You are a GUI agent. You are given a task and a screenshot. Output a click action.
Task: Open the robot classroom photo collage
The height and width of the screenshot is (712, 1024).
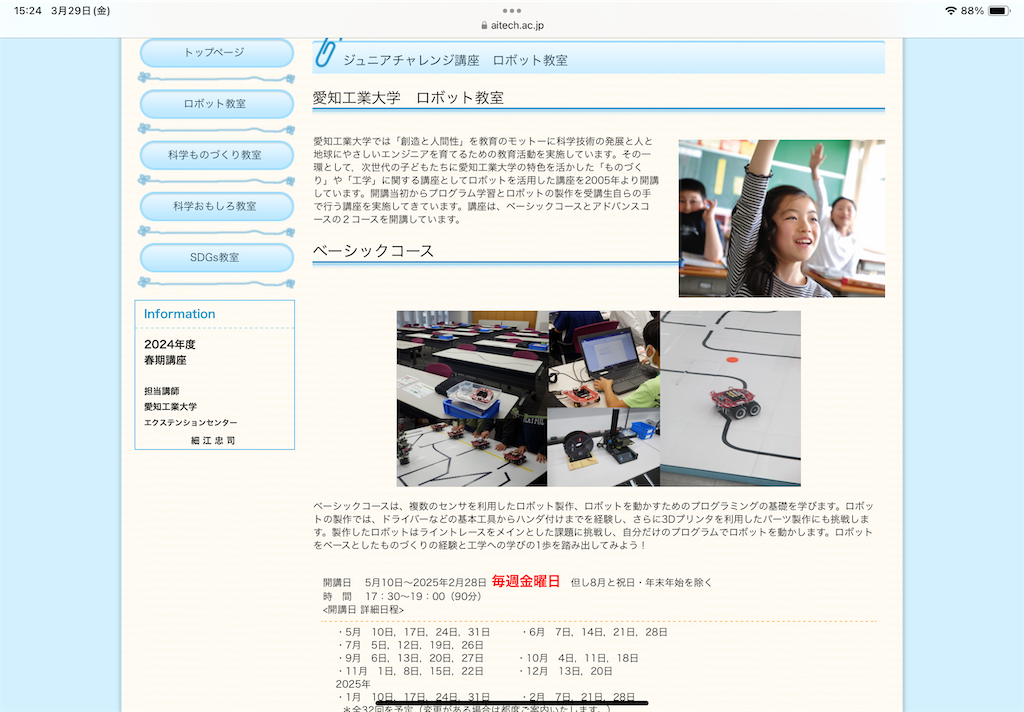[599, 398]
